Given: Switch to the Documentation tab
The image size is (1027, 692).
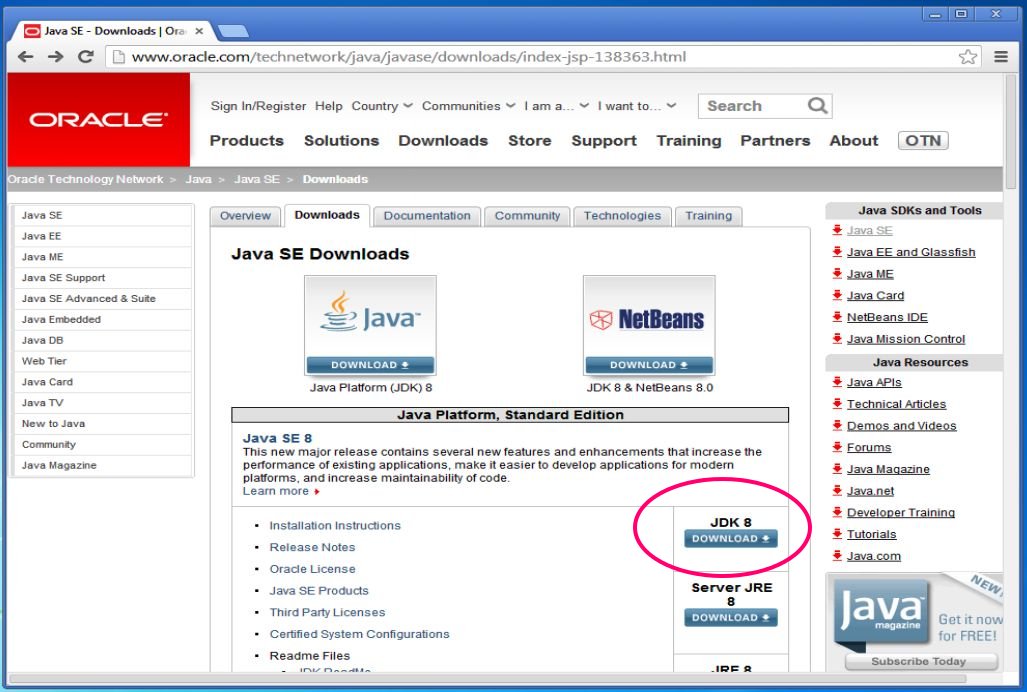Looking at the screenshot, I should click(x=427, y=216).
